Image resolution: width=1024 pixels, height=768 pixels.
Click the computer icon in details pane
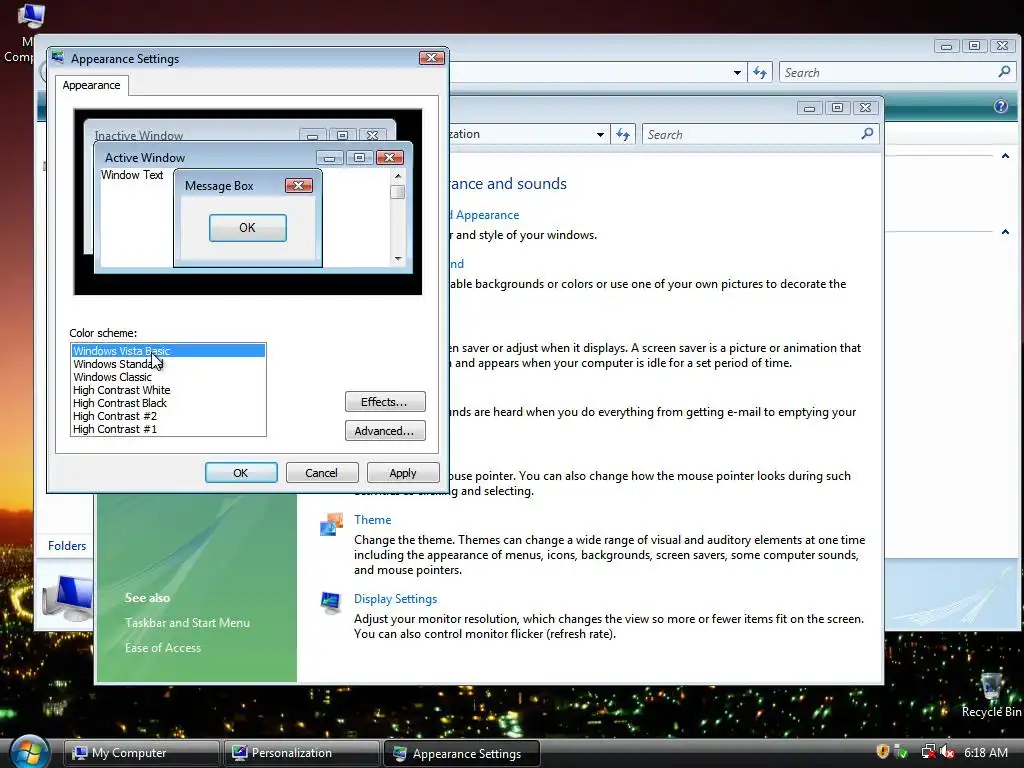[68, 598]
